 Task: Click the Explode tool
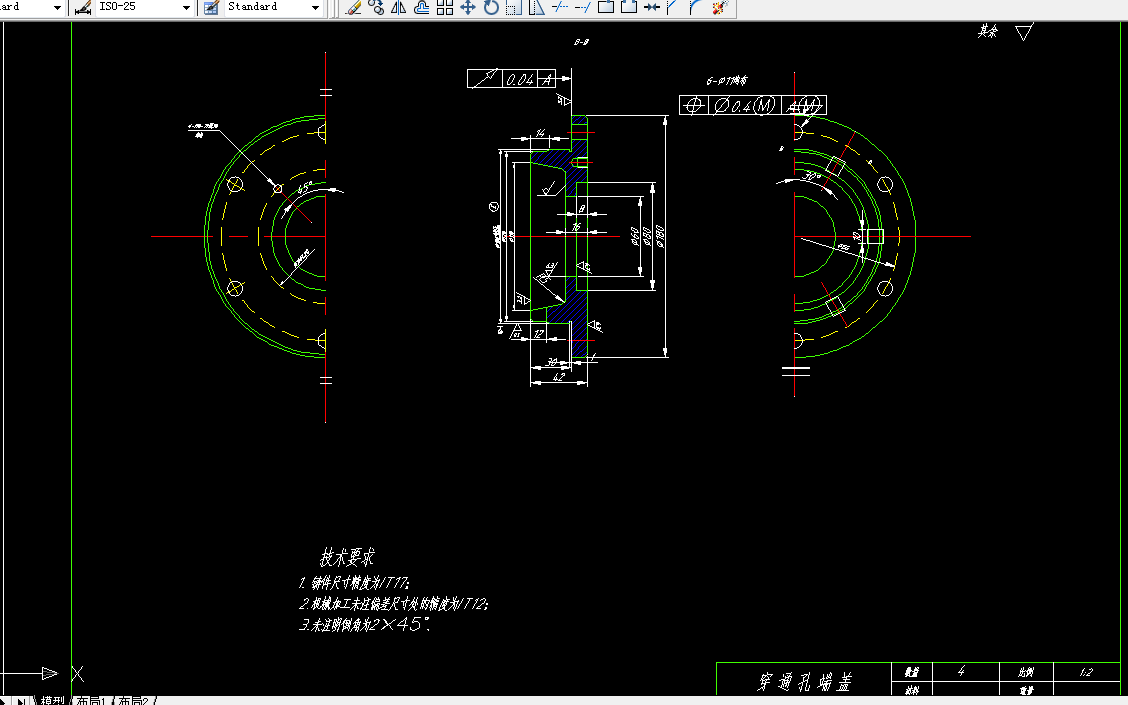point(719,7)
